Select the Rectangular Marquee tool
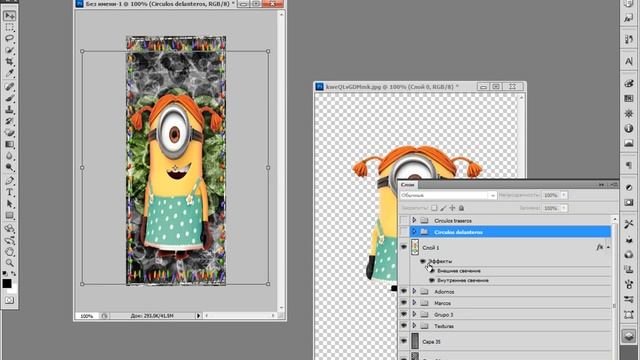640x360 pixels. point(9,27)
